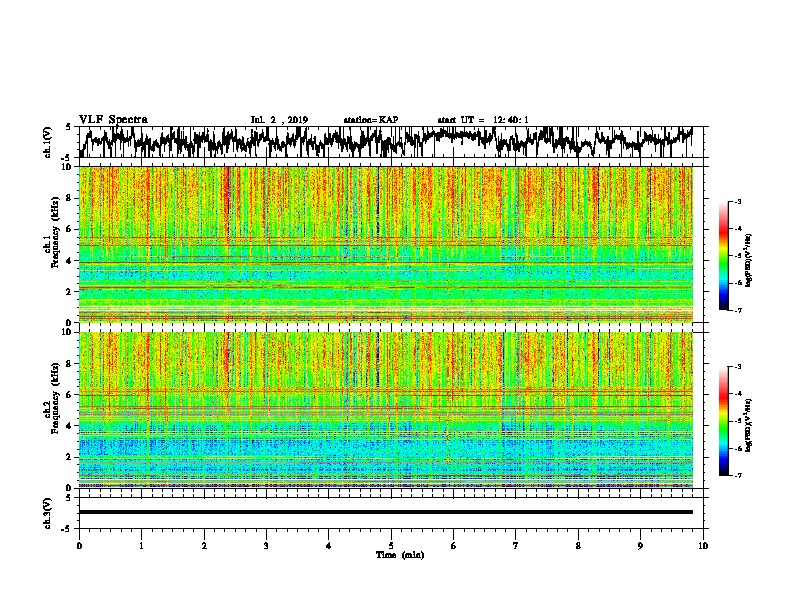Click the ch.2 color bar log(PSD) unit label
The height and width of the screenshot is (612, 792).
pos(749,425)
